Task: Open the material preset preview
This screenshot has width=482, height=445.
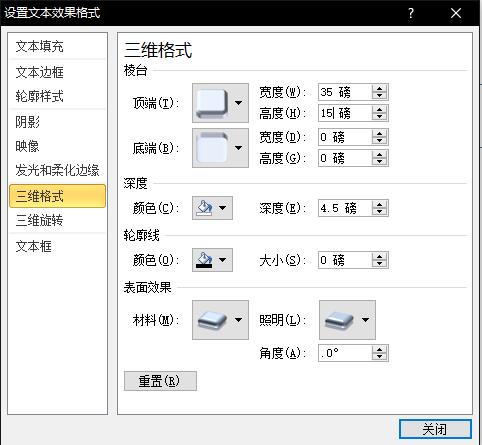Action: 212,320
